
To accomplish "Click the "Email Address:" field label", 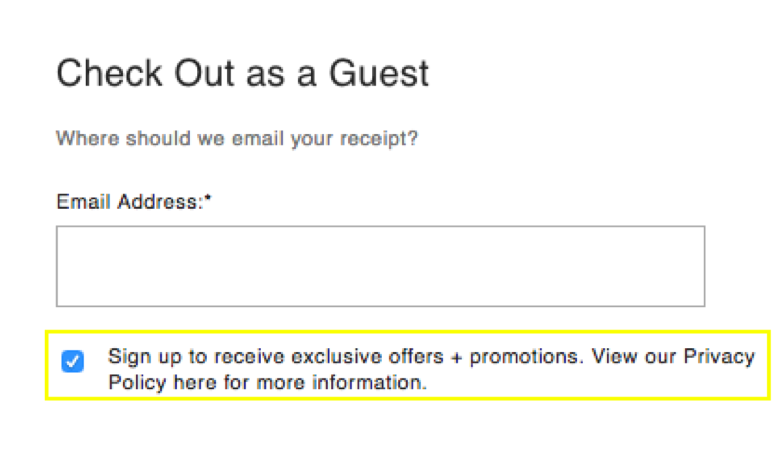I will (129, 202).
